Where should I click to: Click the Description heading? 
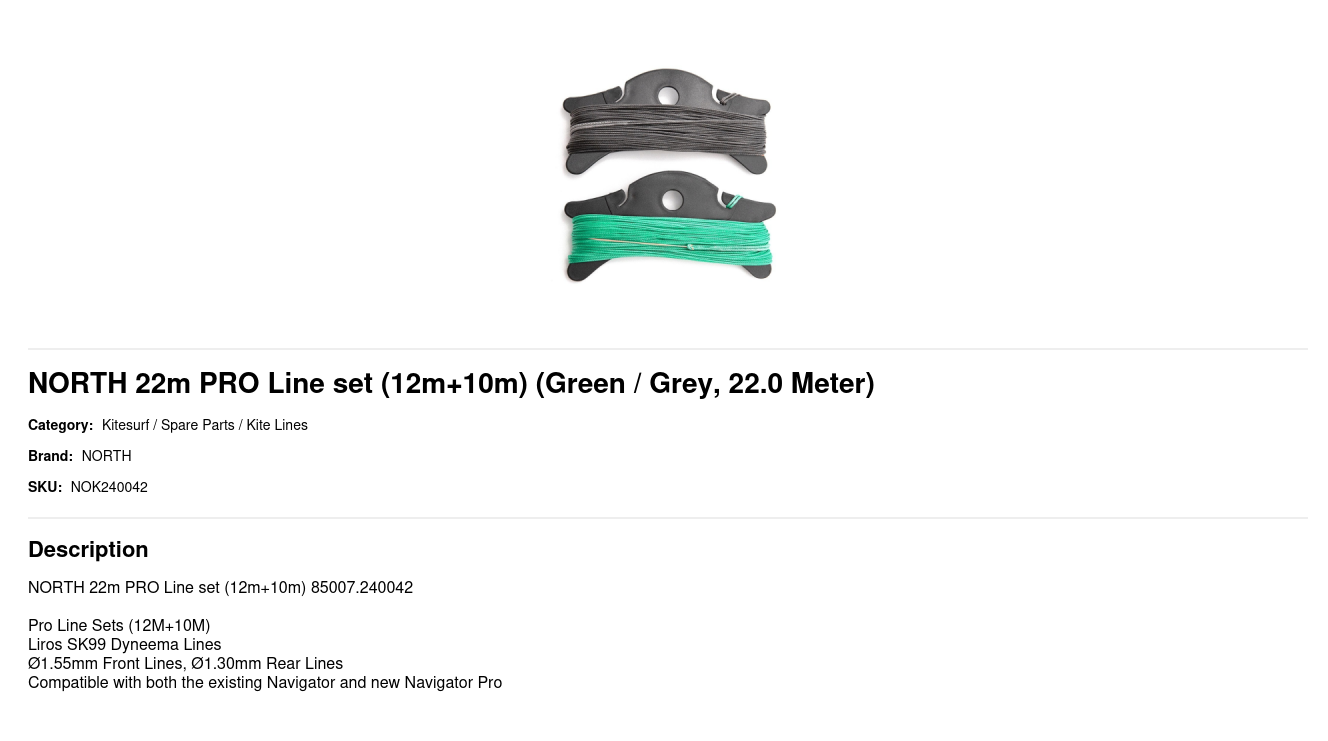[x=88, y=549]
